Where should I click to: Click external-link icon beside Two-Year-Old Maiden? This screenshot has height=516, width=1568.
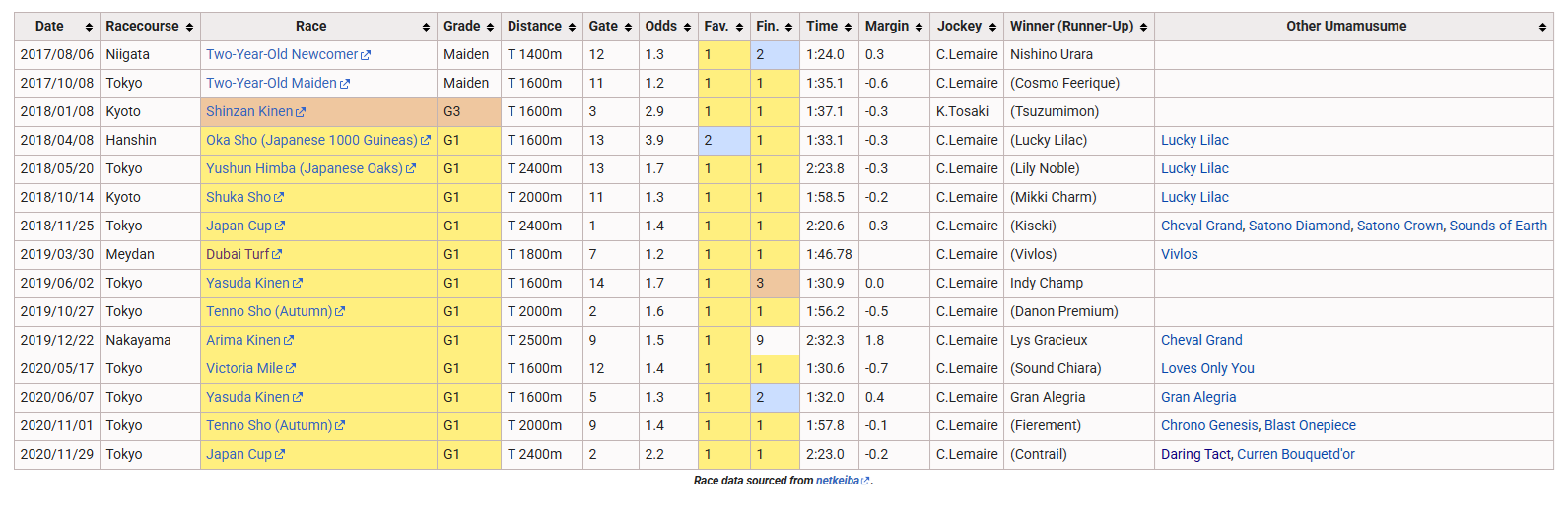click(345, 85)
